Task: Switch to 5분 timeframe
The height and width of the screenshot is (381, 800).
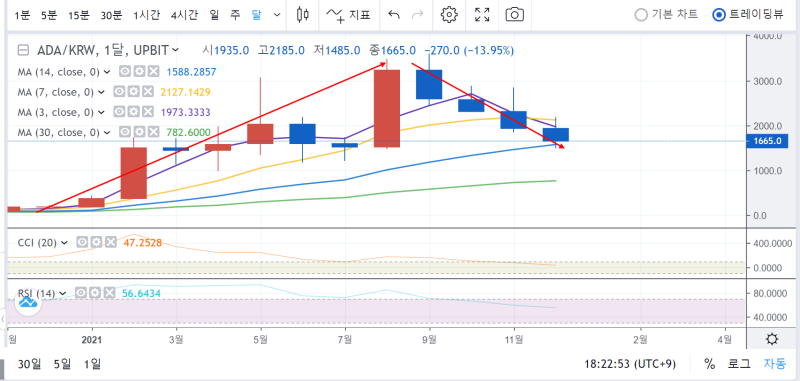Action: pyautogui.click(x=49, y=15)
